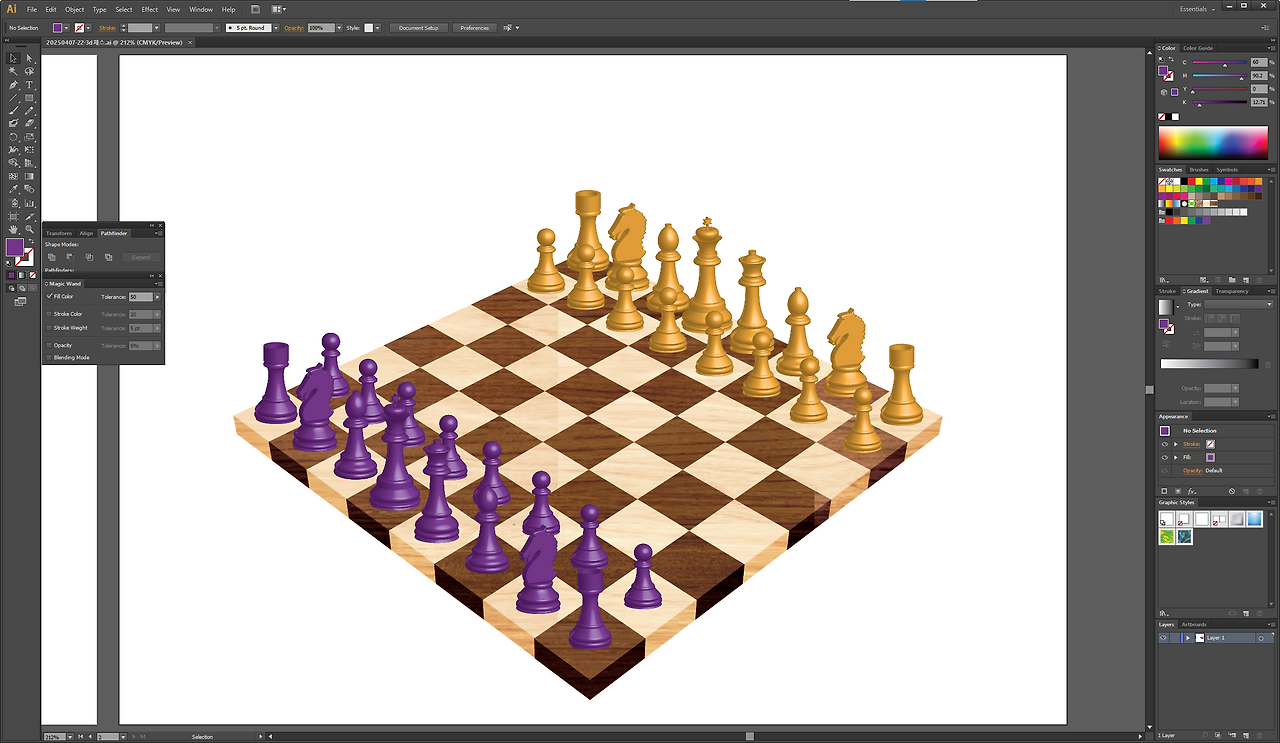Click the K value field in Color panel
1280x743 pixels.
point(1258,102)
